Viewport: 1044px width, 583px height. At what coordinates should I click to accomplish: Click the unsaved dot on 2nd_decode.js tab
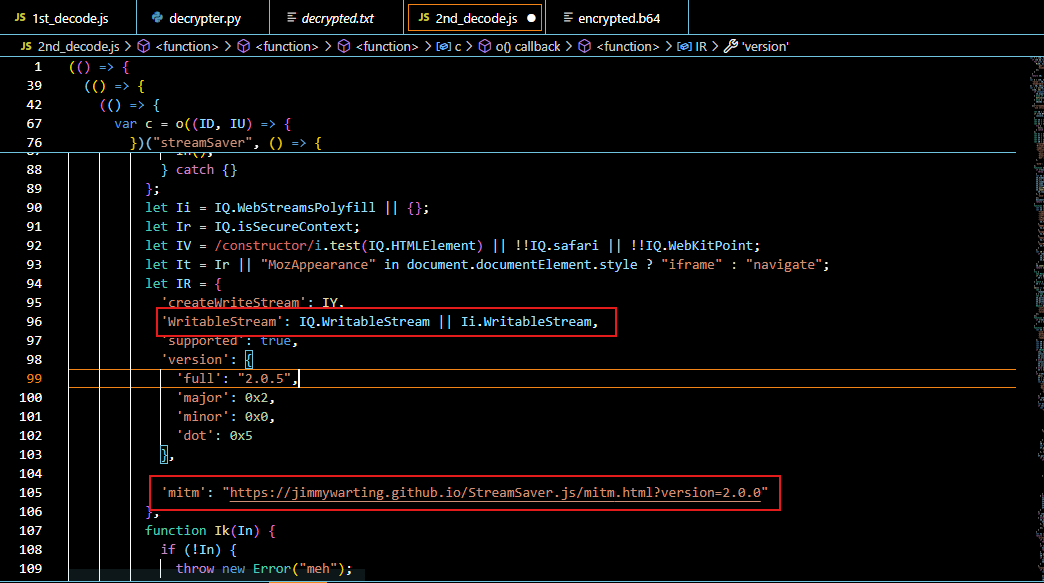click(x=530, y=18)
